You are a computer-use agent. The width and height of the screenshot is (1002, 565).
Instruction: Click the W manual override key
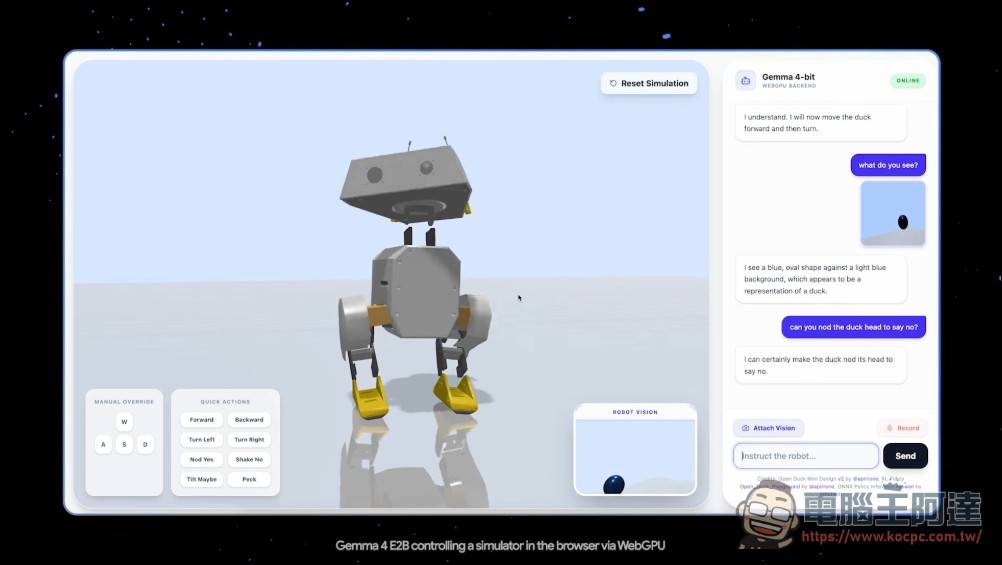point(125,422)
